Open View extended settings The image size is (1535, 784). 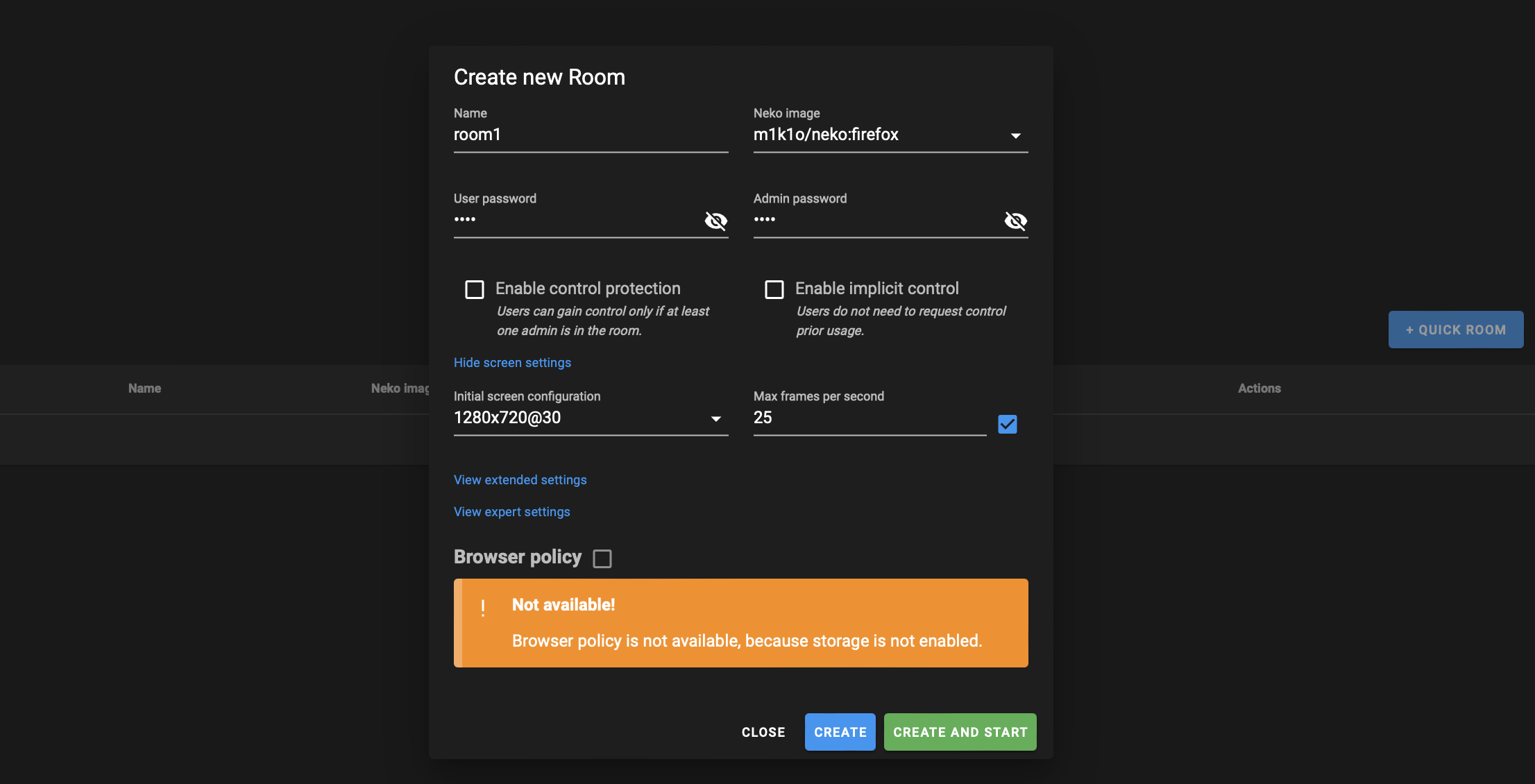click(520, 480)
